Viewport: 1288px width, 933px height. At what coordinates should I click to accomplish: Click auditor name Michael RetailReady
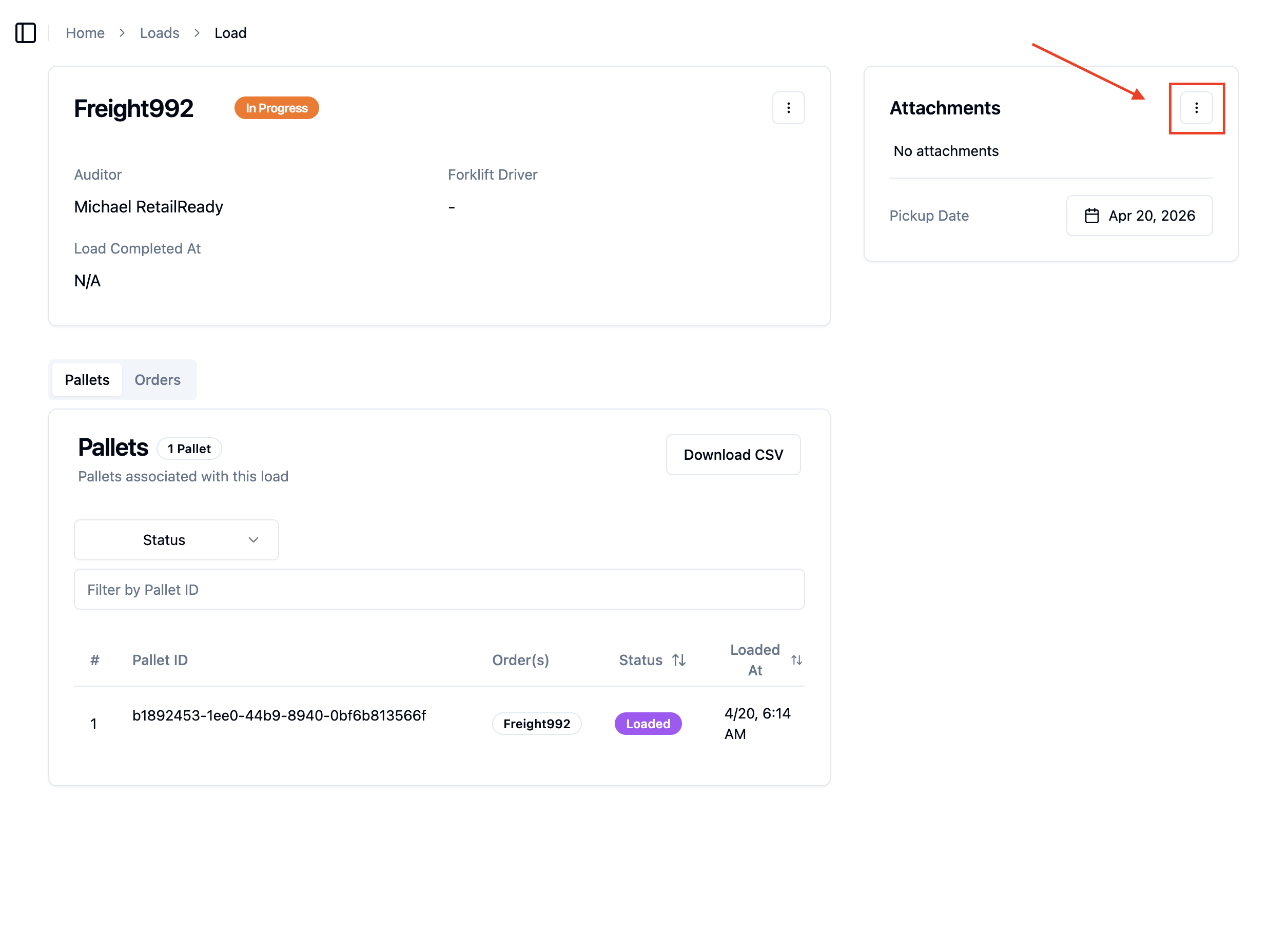pyautogui.click(x=149, y=207)
